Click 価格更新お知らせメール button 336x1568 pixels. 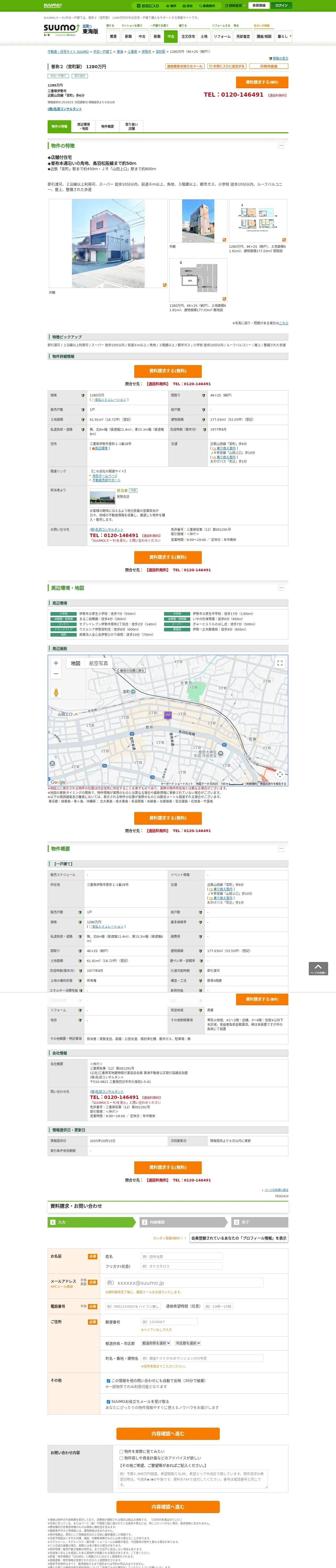[x=185, y=66]
